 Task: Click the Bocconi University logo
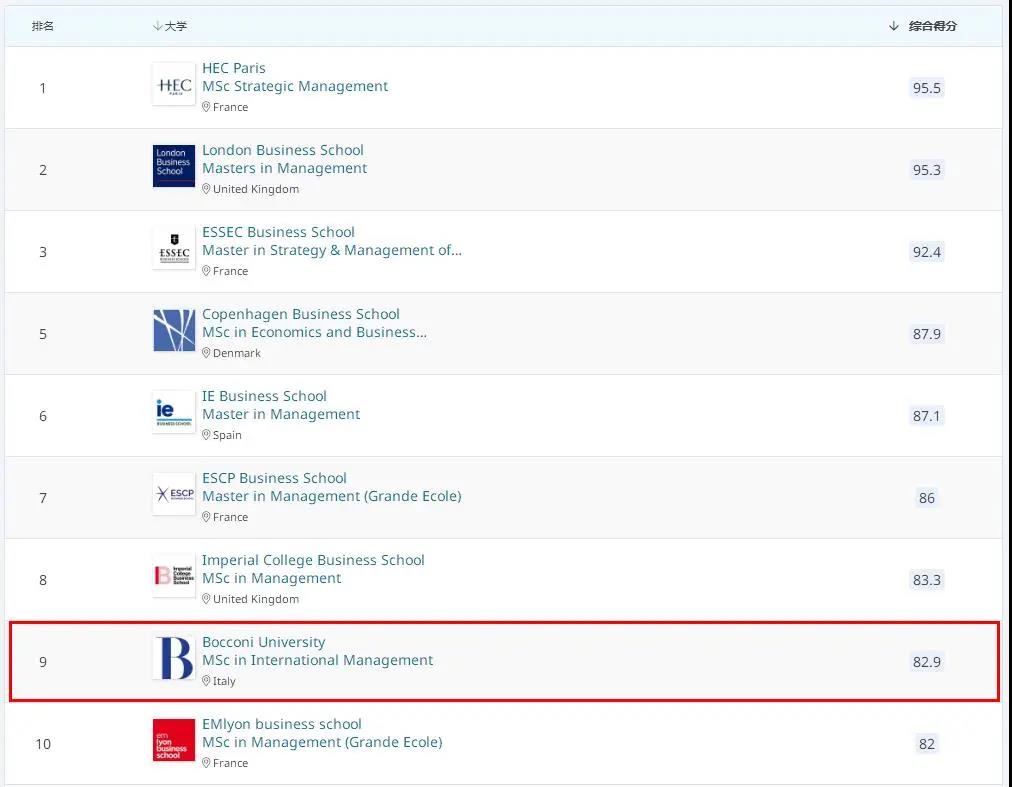[174, 658]
